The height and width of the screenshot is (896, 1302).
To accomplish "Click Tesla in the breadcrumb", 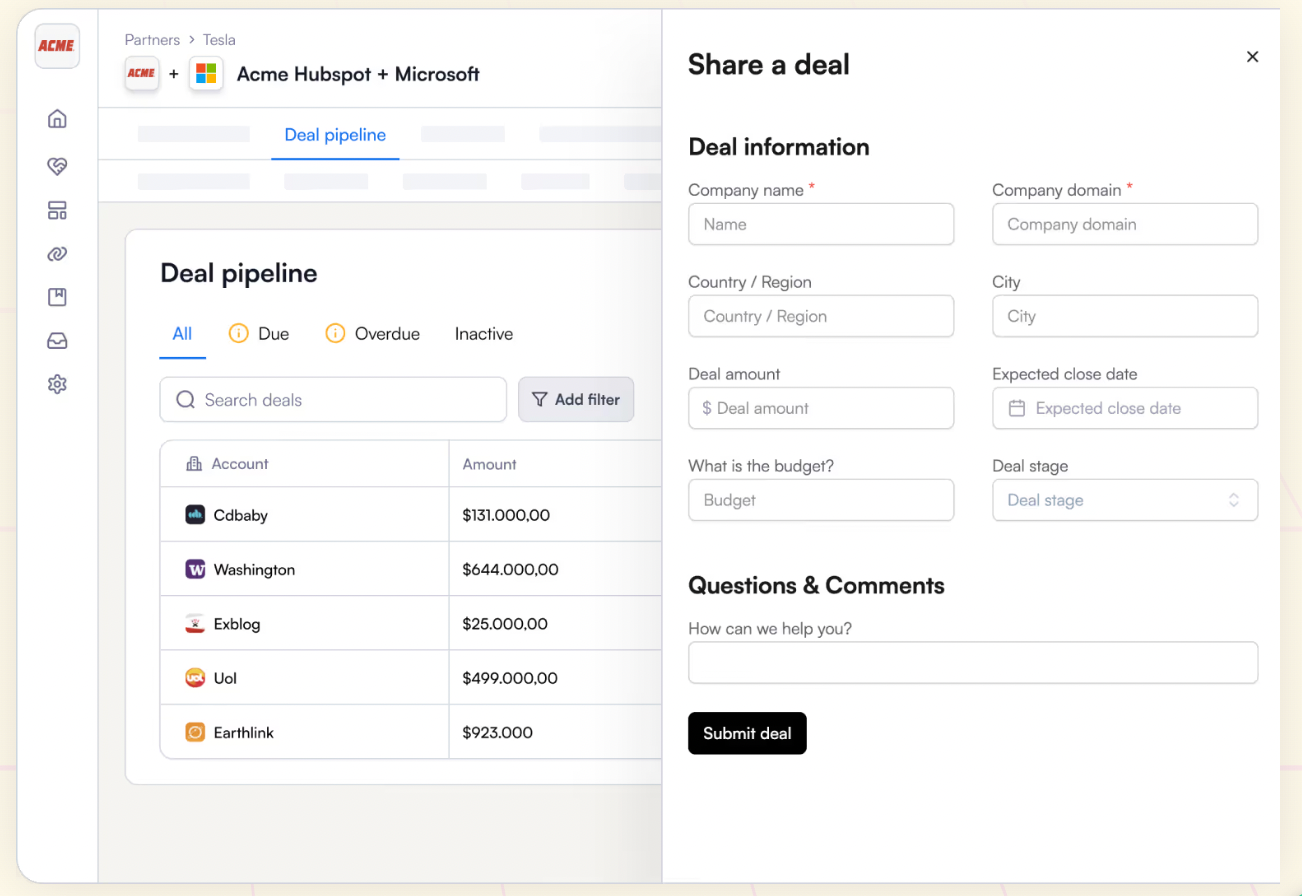I will 219,40.
